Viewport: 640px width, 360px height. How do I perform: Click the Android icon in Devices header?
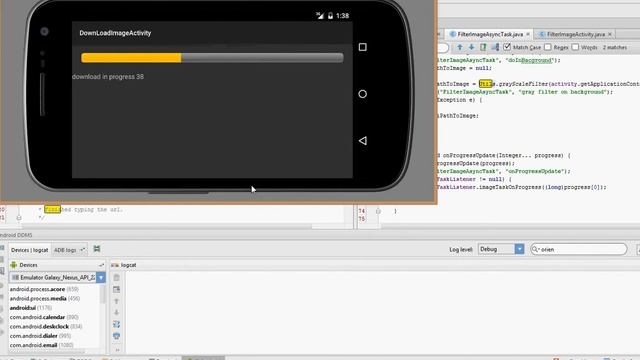(x=14, y=265)
